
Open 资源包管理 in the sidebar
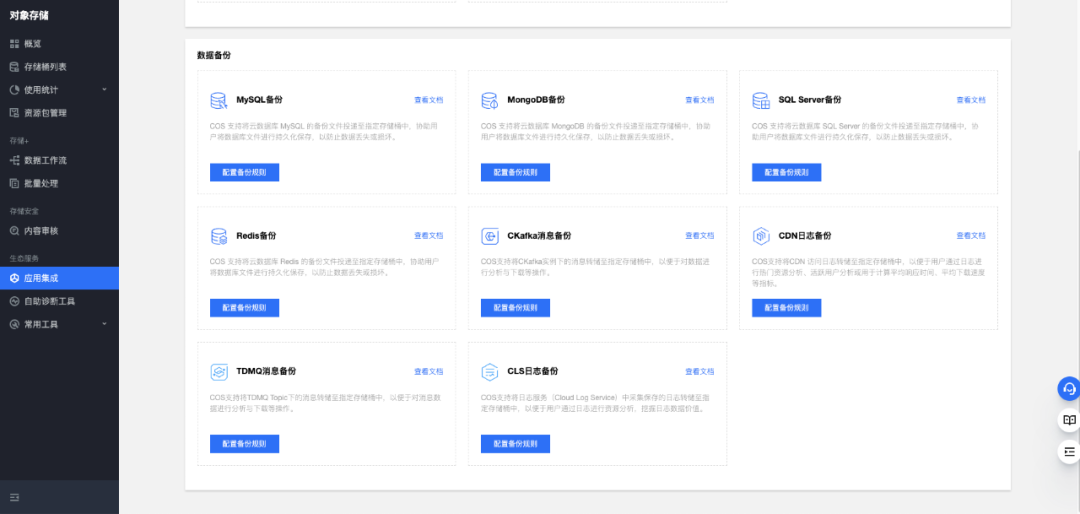[59, 113]
